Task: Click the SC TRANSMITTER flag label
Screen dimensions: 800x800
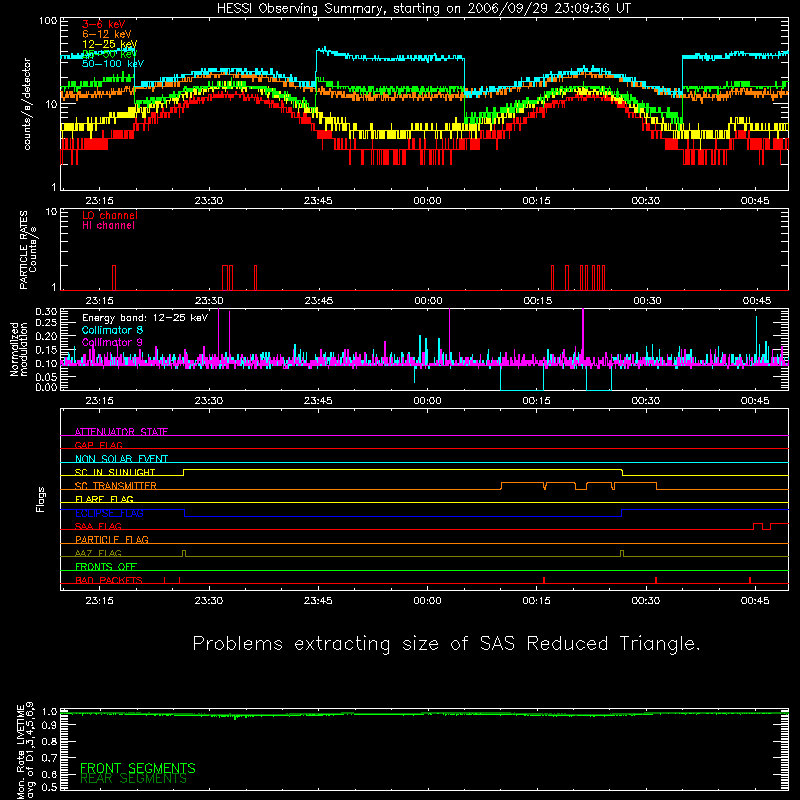Action: coord(115,486)
